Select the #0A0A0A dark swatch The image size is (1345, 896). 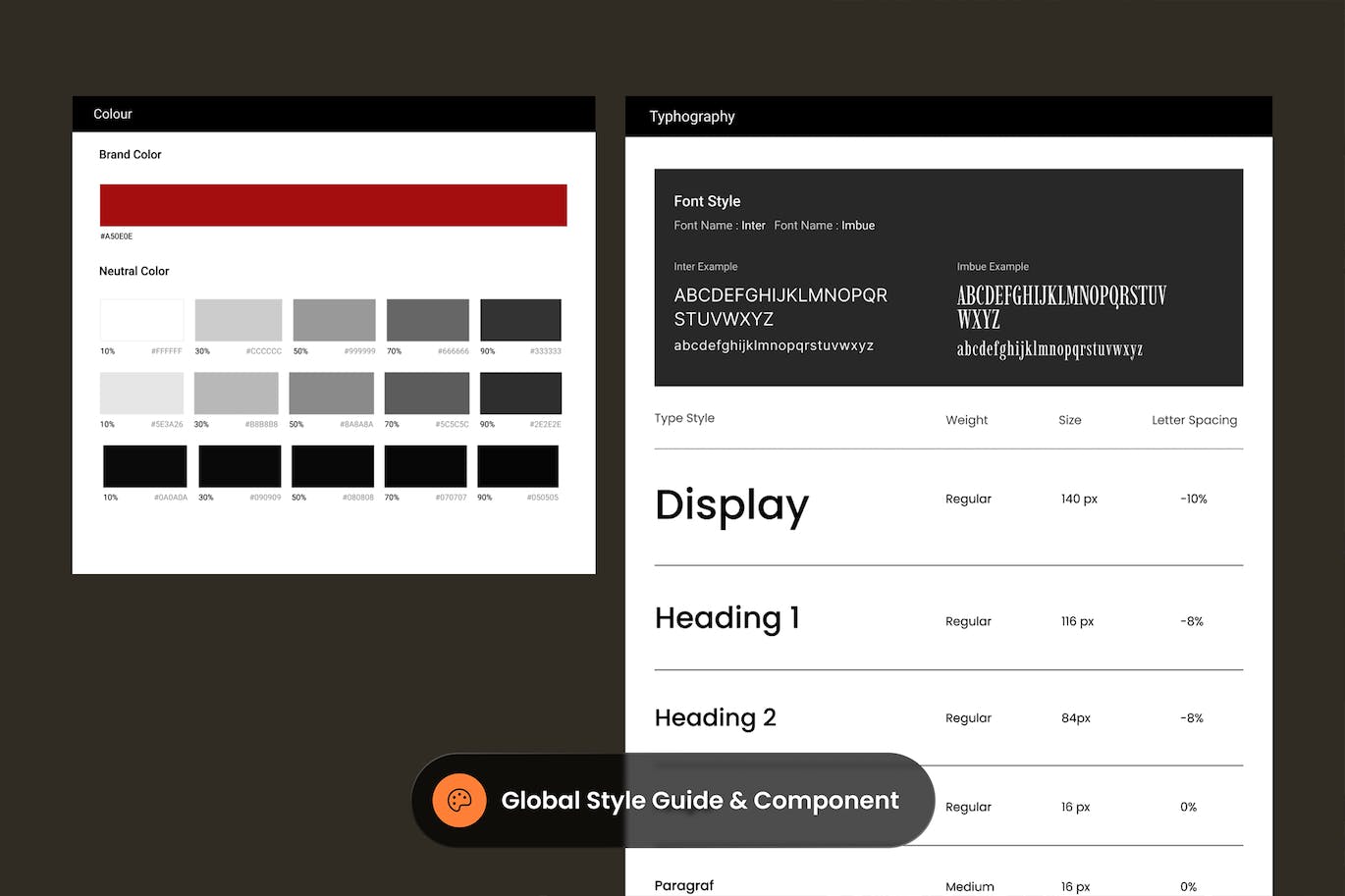tap(145, 466)
